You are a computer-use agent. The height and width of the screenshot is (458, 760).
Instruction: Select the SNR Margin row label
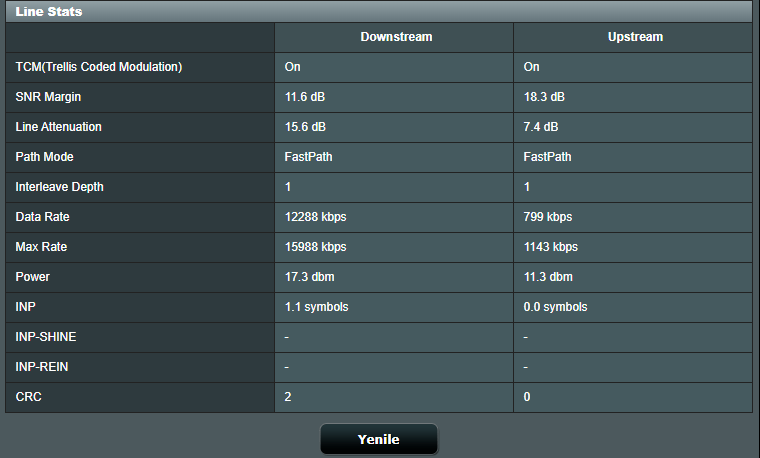click(48, 97)
